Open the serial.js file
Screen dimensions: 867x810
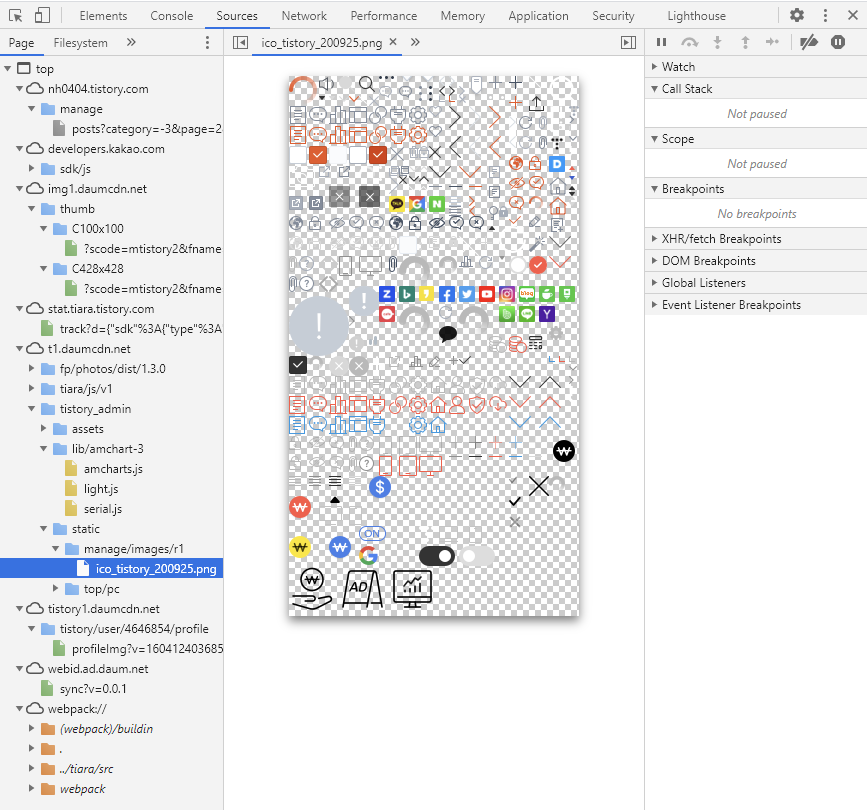102,509
